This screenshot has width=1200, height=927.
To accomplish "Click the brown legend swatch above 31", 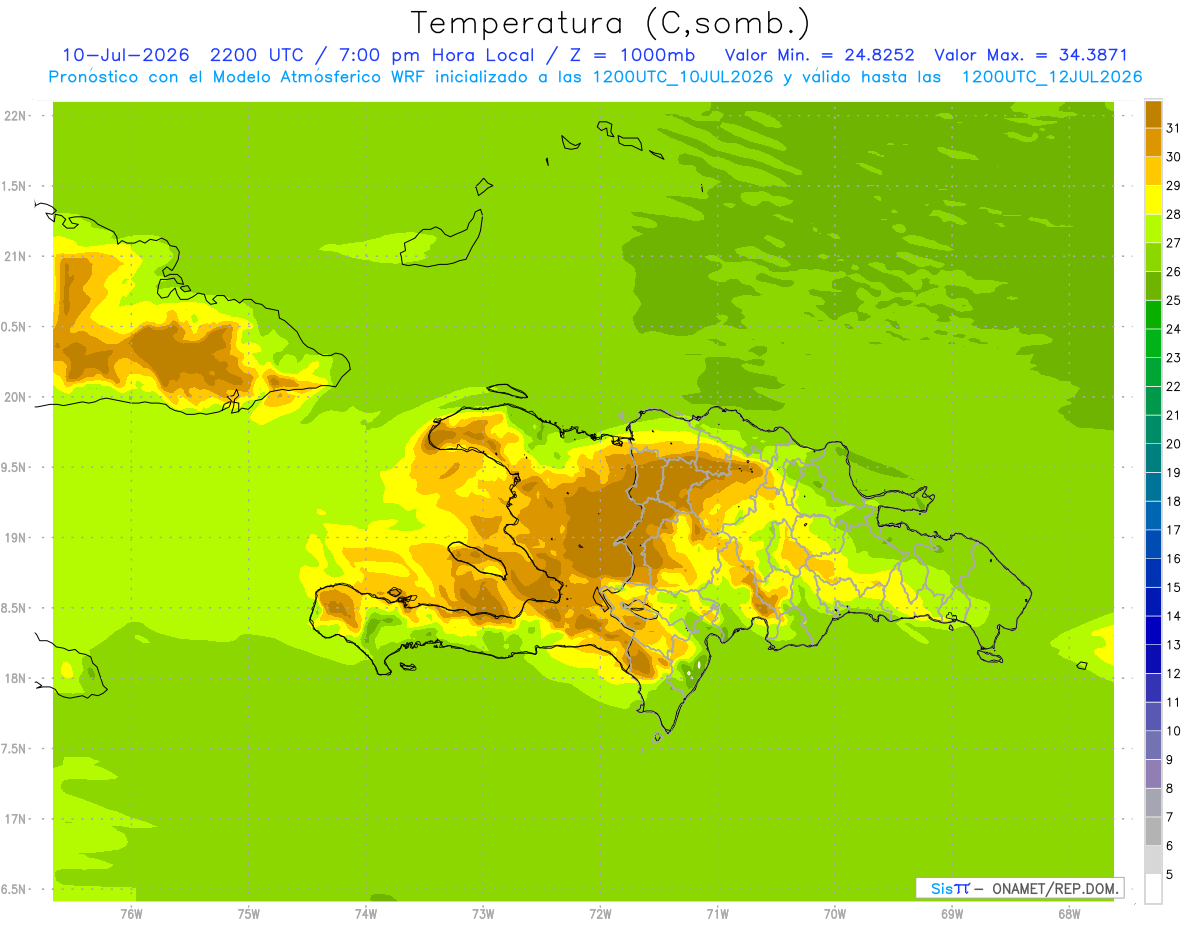I will (x=1153, y=114).
